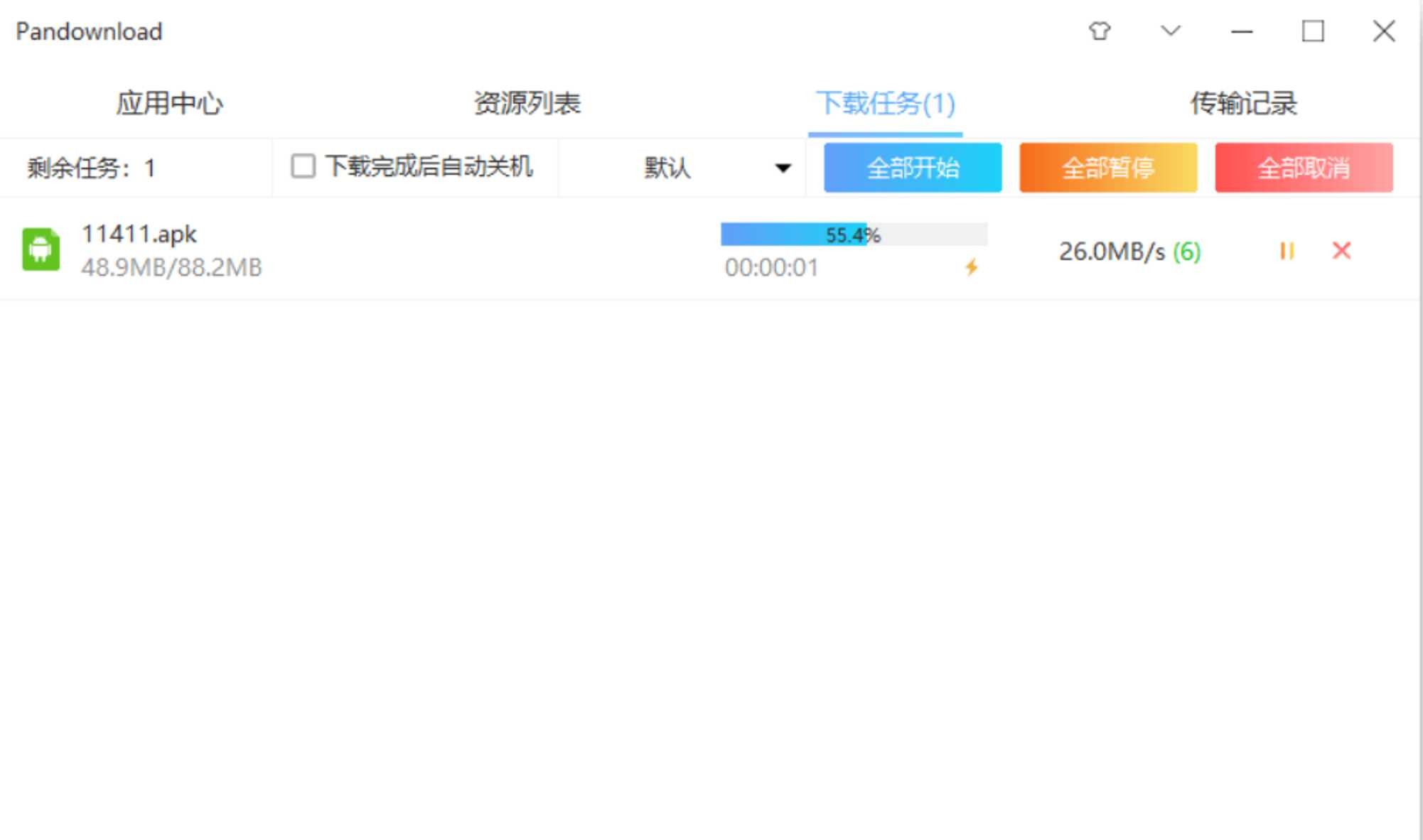Click the 全部取消 button
The height and width of the screenshot is (840, 1423).
(x=1304, y=168)
